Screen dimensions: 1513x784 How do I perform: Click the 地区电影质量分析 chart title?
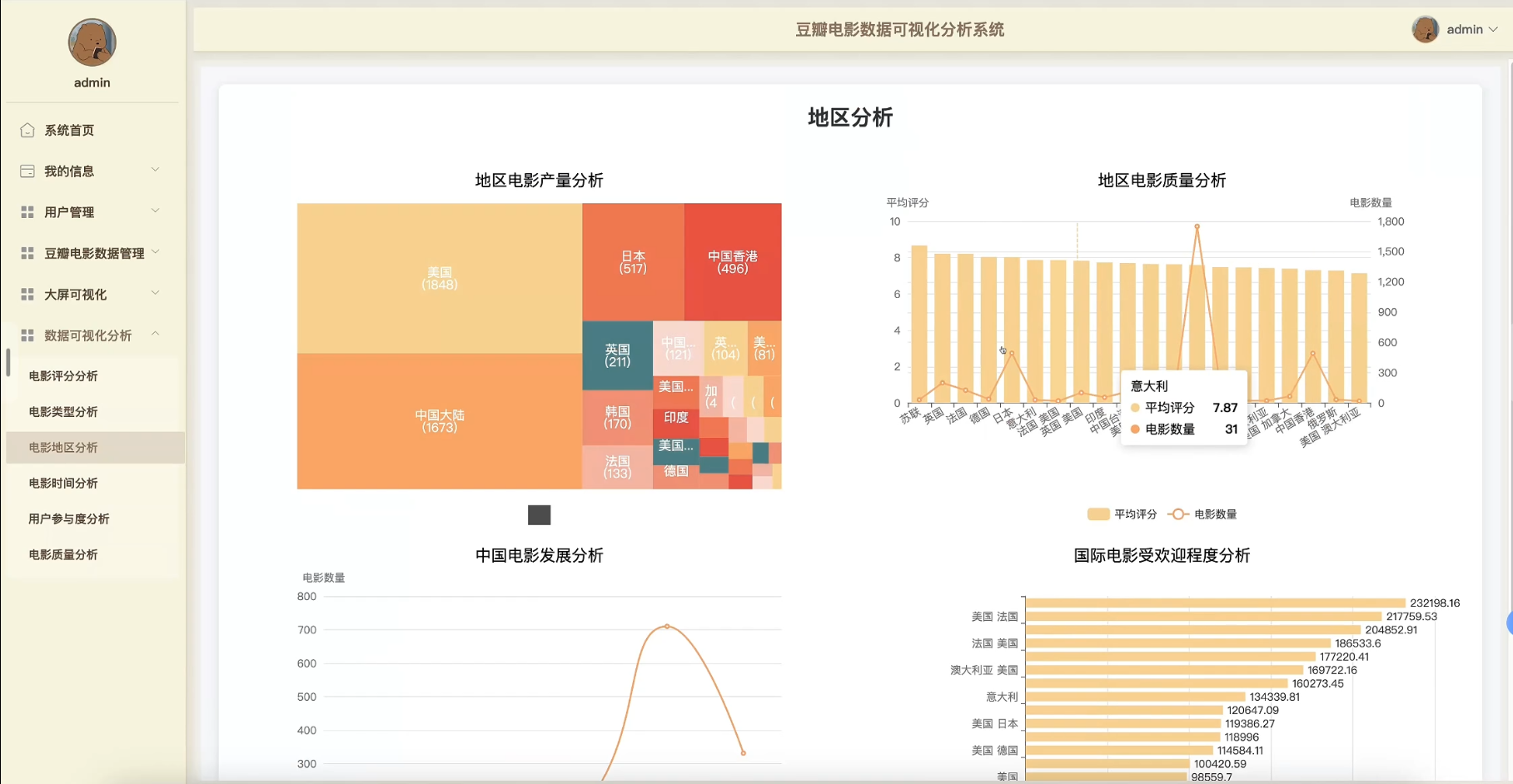(1162, 181)
